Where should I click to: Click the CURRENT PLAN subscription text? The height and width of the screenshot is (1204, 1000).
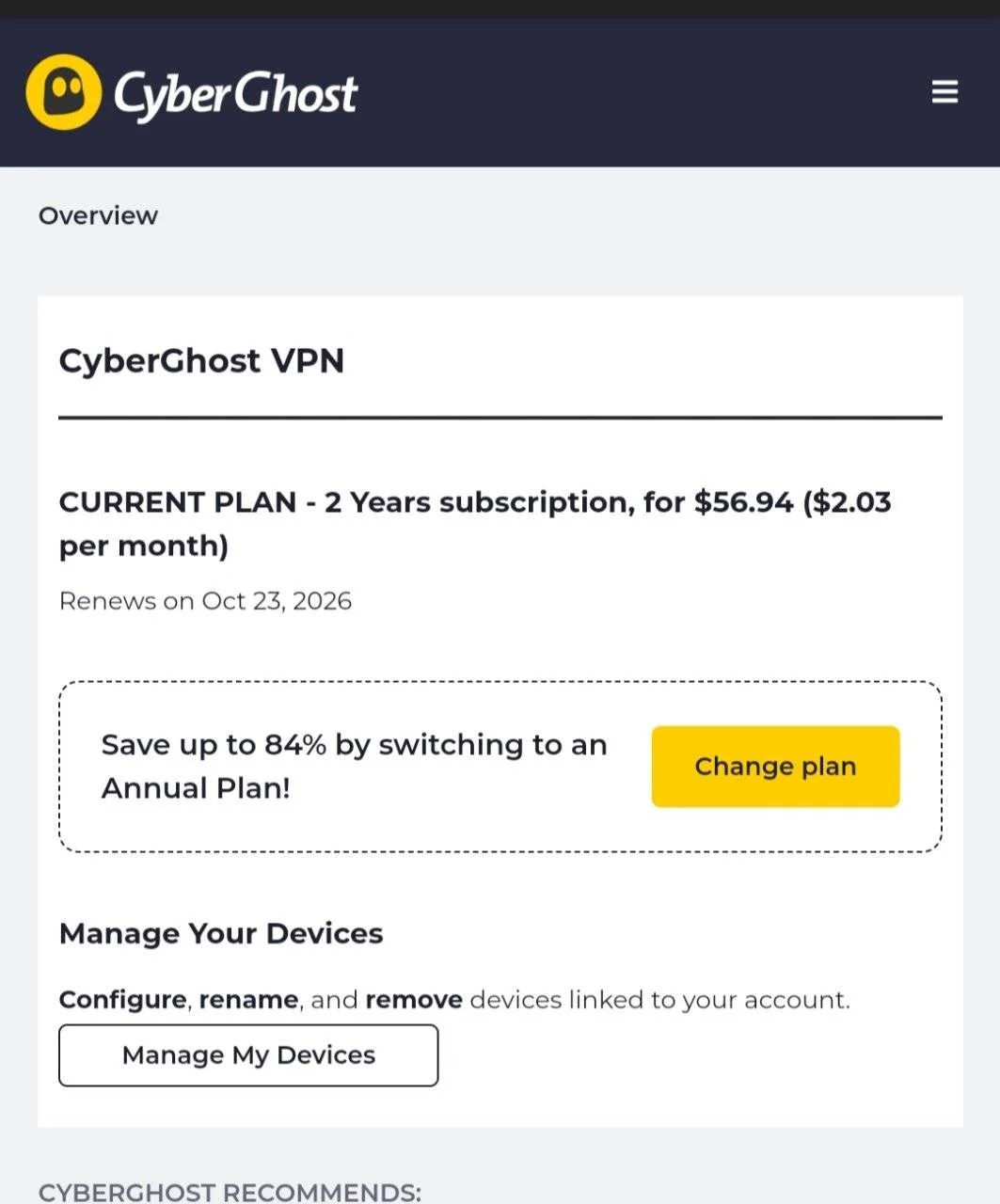475,524
